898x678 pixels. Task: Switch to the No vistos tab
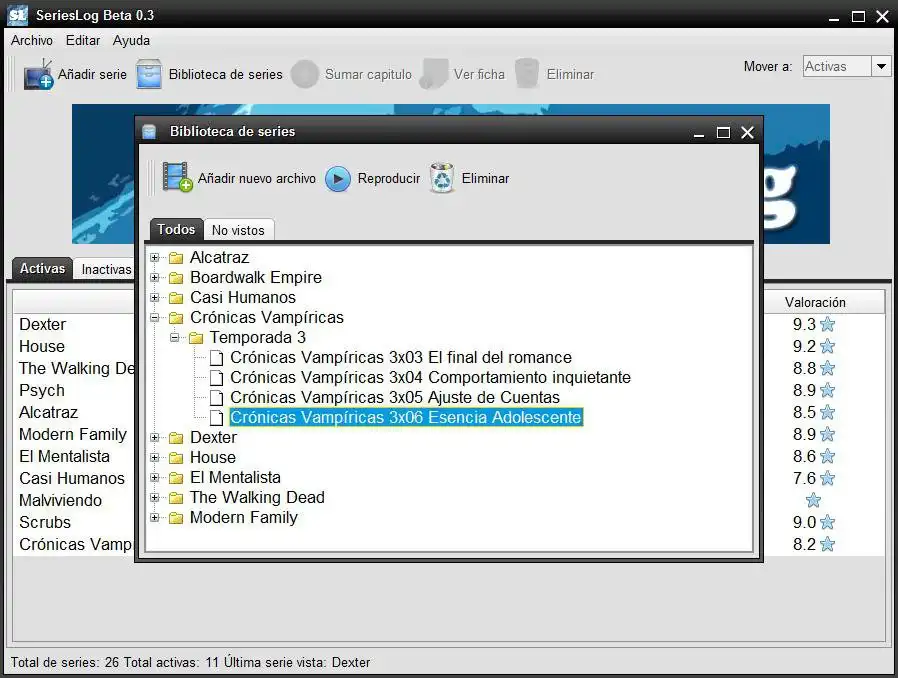(238, 230)
